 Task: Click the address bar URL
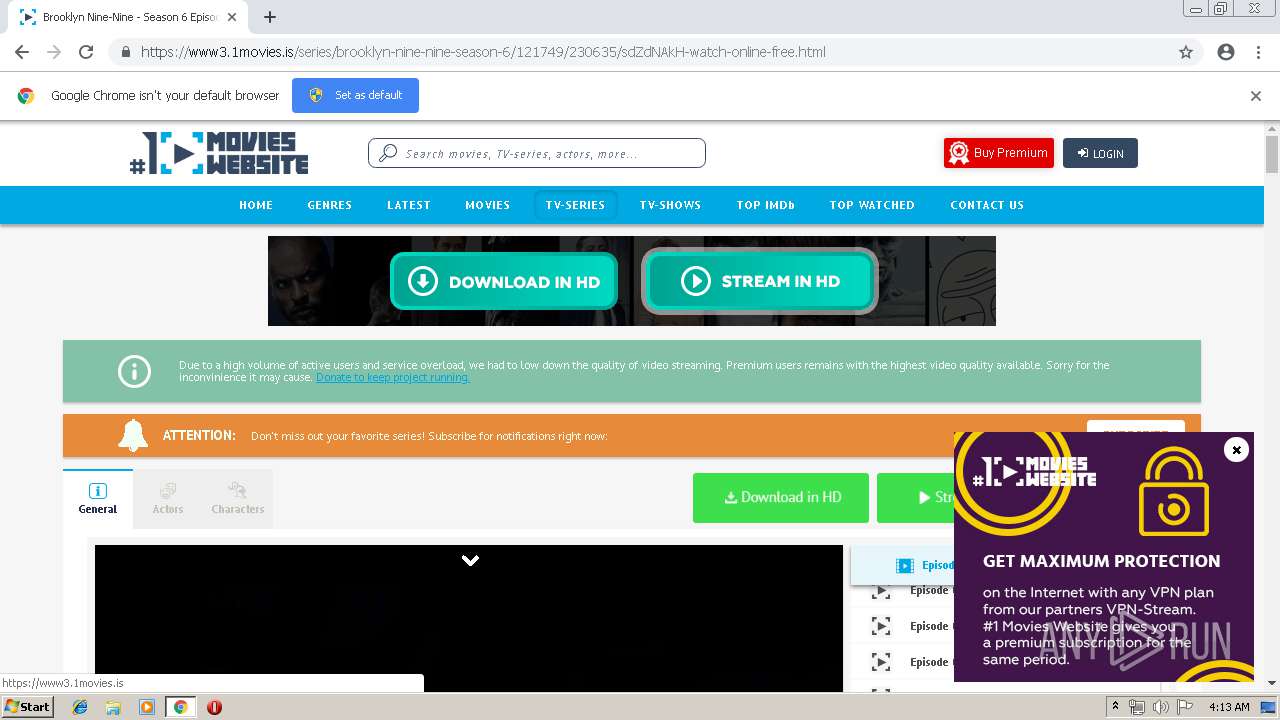tap(483, 52)
